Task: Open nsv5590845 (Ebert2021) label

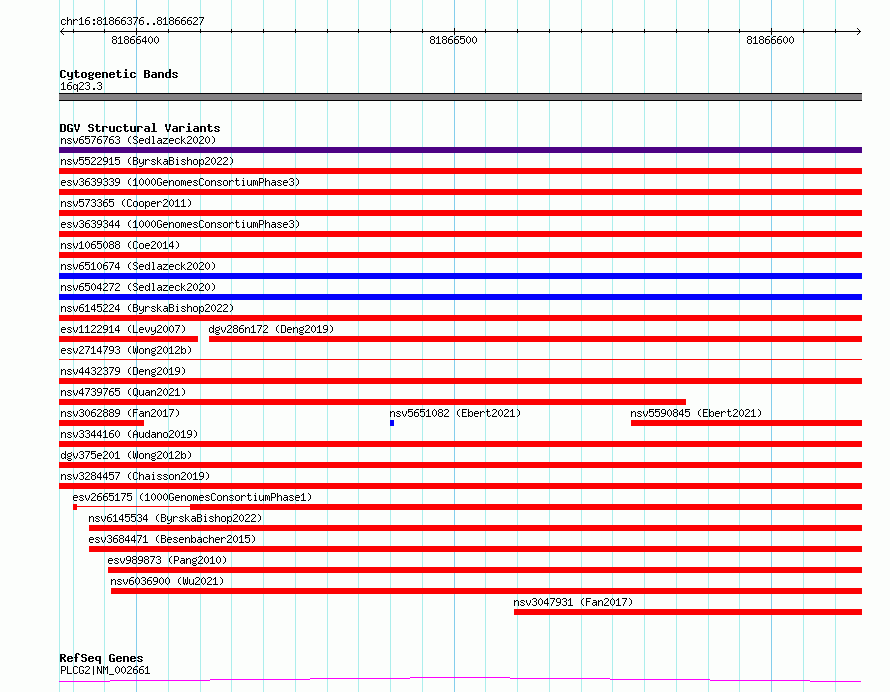Action: [x=696, y=413]
